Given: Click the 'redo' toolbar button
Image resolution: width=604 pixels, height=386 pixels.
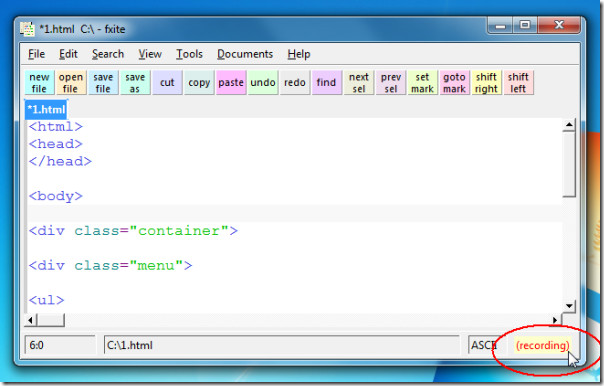Looking at the screenshot, I should point(295,83).
